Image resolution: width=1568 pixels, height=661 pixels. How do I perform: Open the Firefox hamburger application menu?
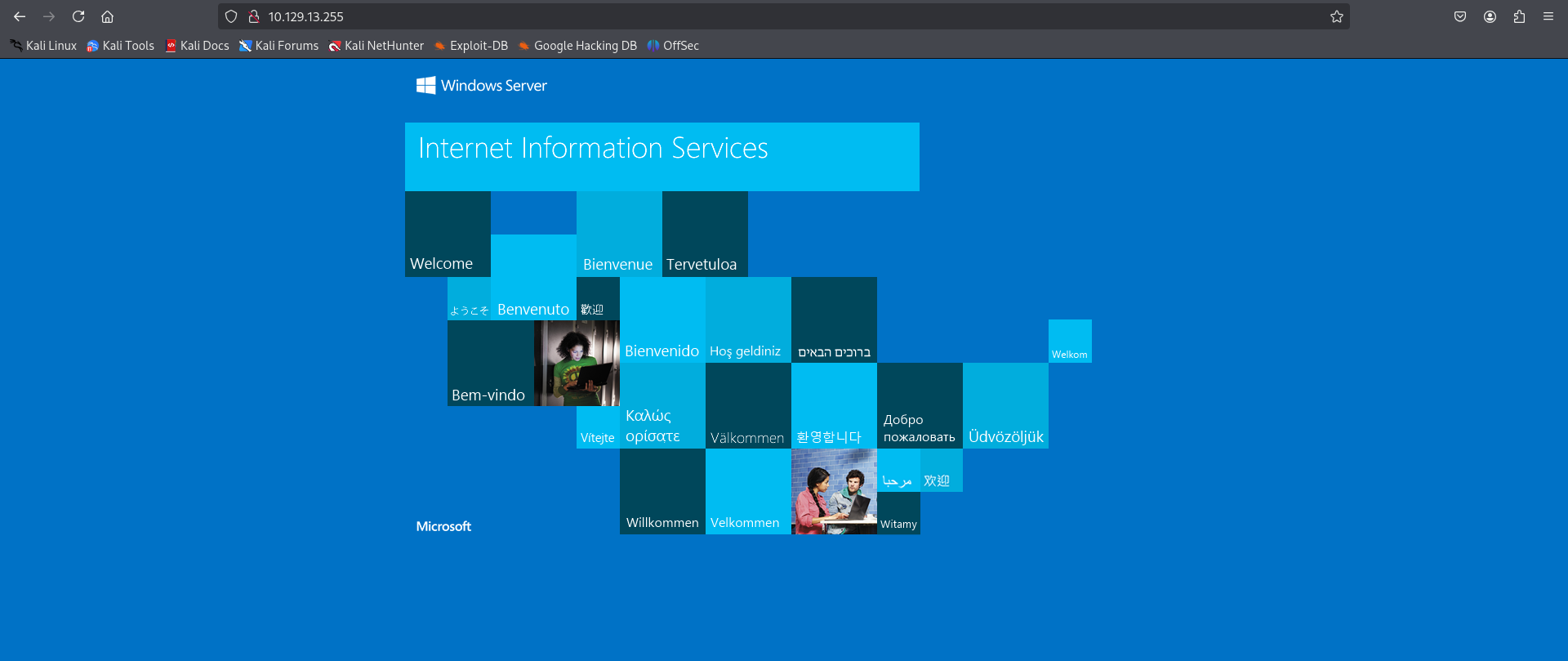point(1548,16)
